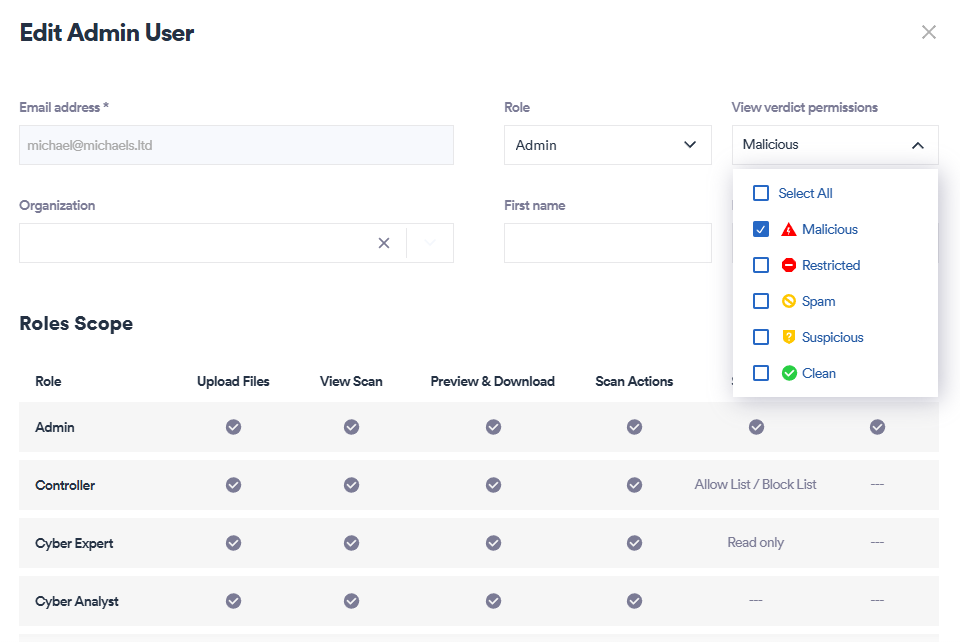The image size is (960, 642).
Task: Click the red Restricted no-entry icon
Action: 788,265
